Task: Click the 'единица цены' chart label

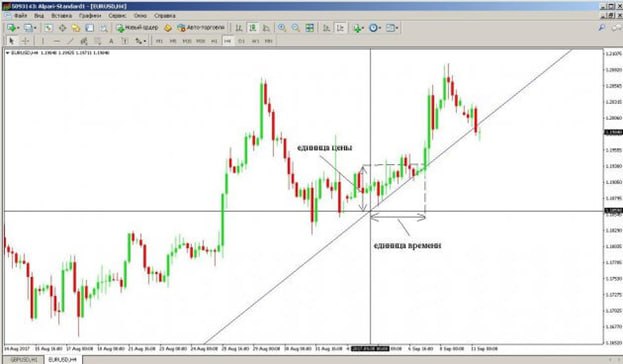Action: [x=324, y=147]
